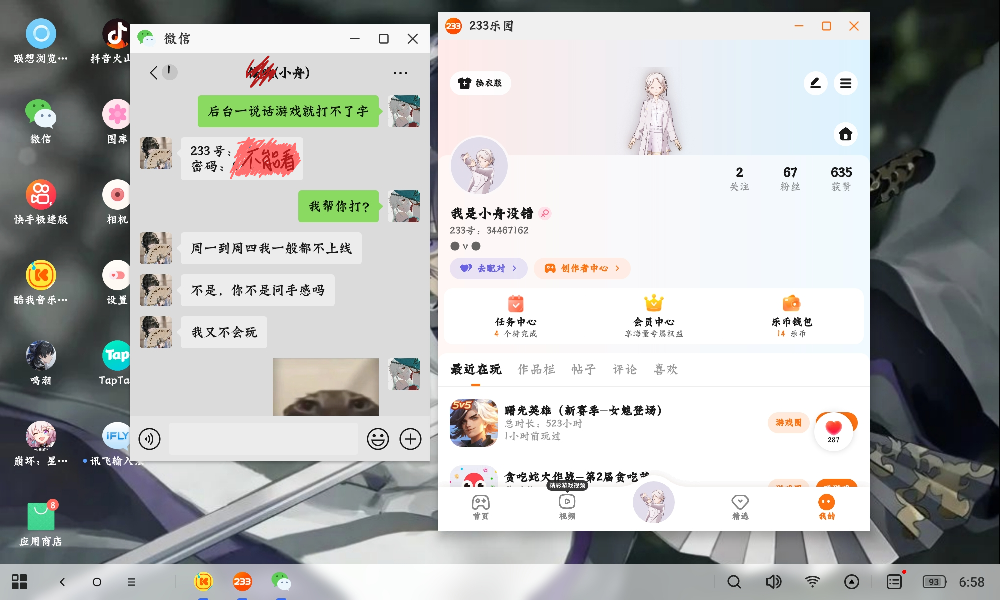1000x600 pixels.
Task: Switch to the 作品栏 tab
Action: pyautogui.click(x=536, y=369)
